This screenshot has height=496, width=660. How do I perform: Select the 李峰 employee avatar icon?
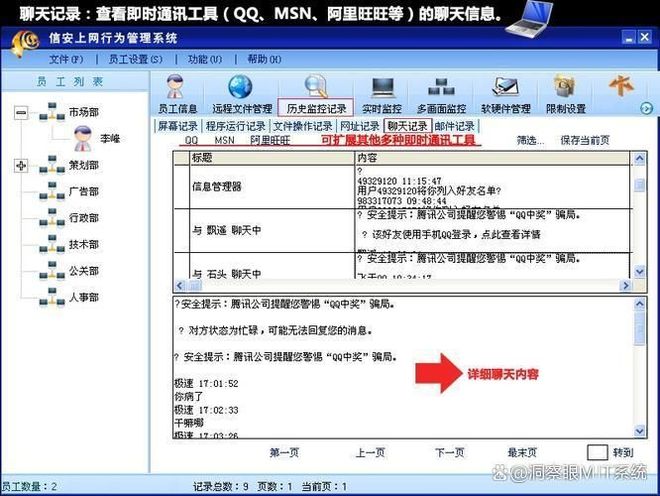[83, 139]
